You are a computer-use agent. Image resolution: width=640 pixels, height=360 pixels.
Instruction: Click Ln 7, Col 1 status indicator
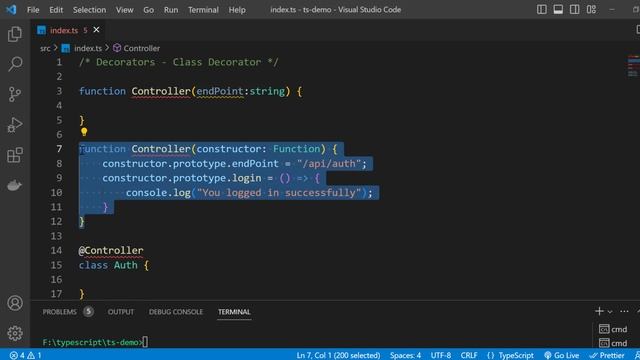tap(338, 355)
